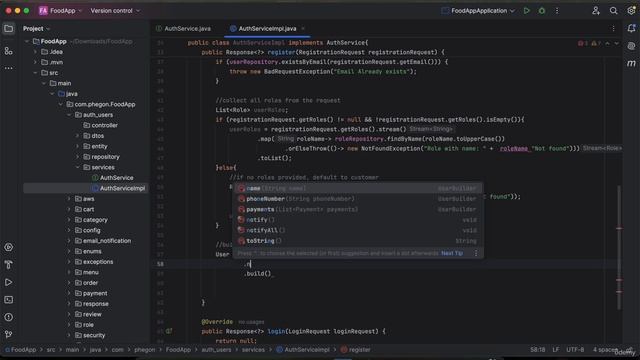
Task: Expand the .mvn folder
Action: point(36,62)
